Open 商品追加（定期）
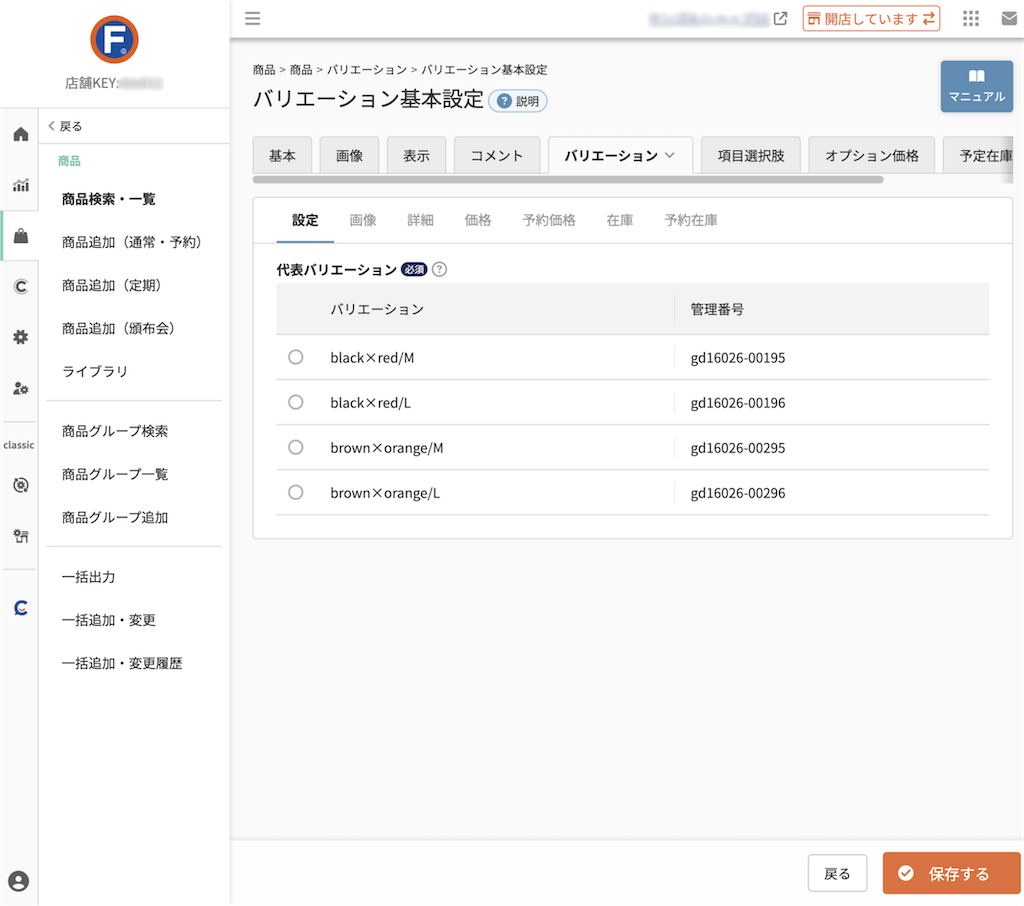This screenshot has height=906, width=1024. [111, 285]
